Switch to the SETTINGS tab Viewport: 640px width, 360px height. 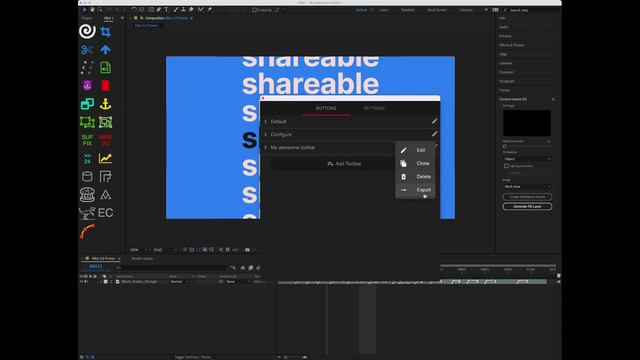point(374,108)
